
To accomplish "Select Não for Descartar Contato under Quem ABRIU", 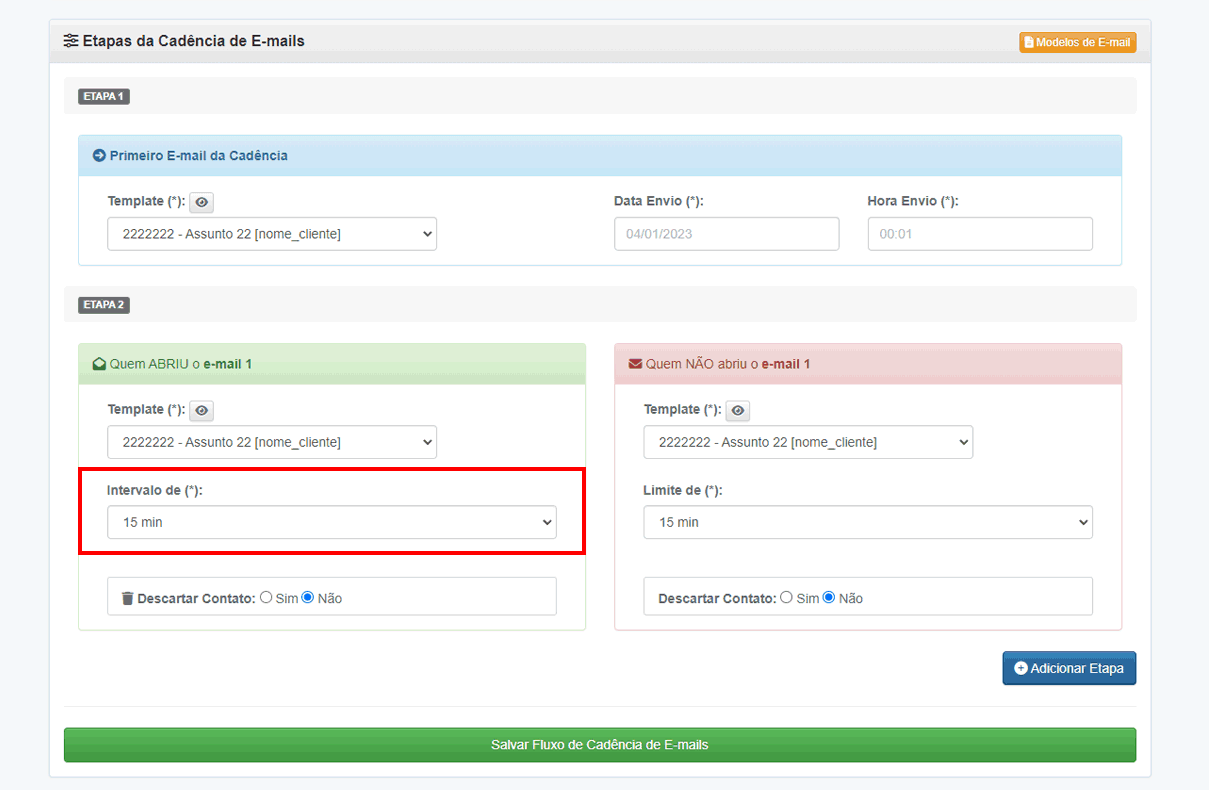I will pyautogui.click(x=308, y=597).
